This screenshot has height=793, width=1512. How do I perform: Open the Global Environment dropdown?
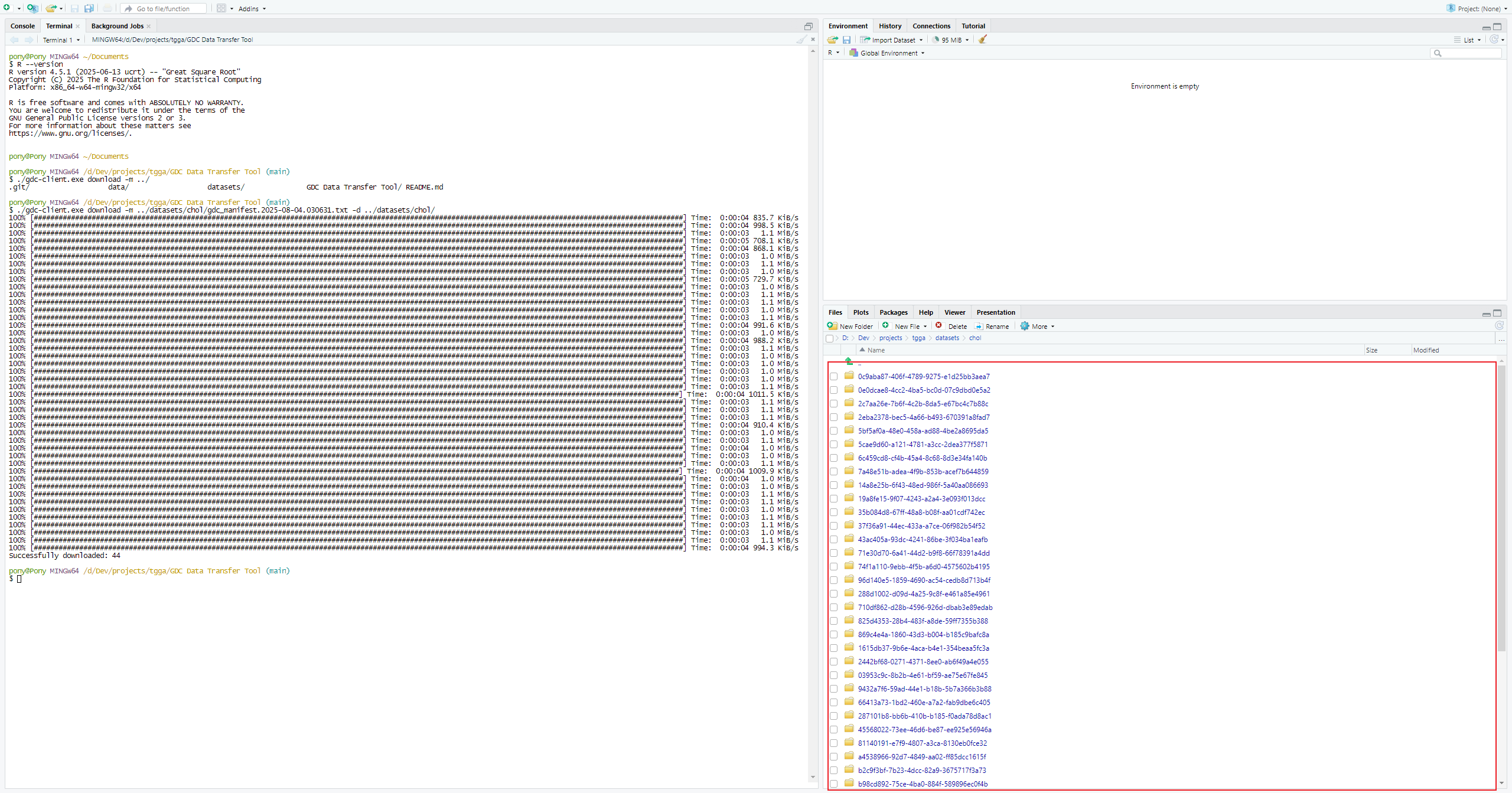pos(887,53)
